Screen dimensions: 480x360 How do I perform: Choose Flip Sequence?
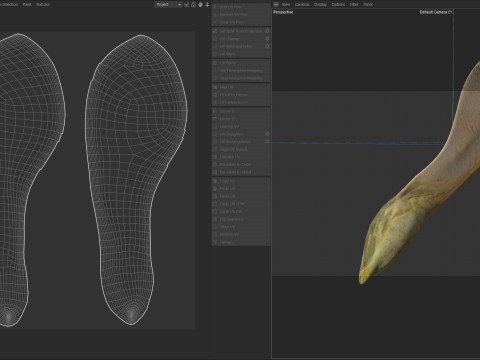(x=241, y=219)
